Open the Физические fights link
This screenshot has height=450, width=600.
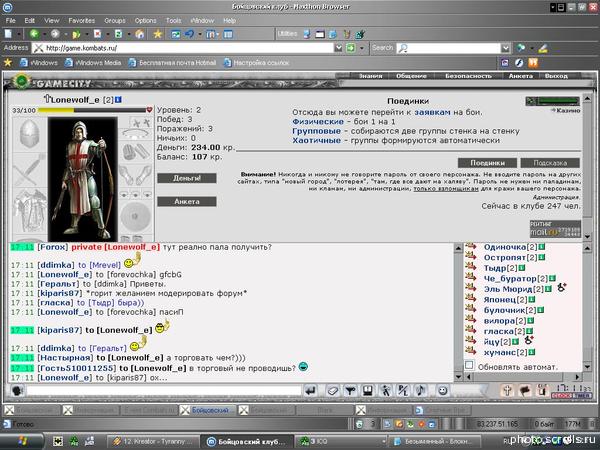[x=318, y=122]
